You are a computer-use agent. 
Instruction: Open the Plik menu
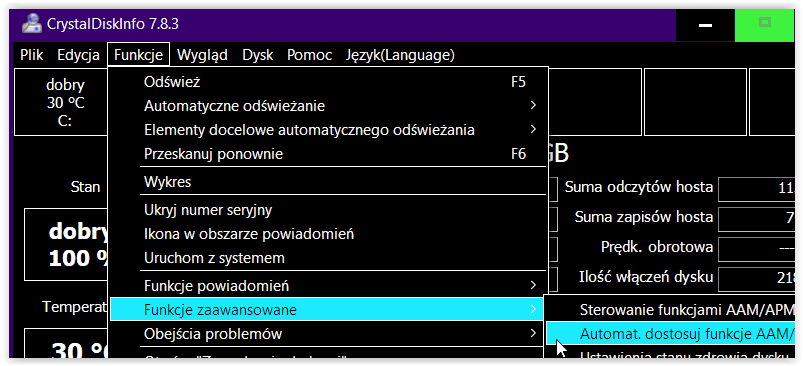tap(32, 55)
